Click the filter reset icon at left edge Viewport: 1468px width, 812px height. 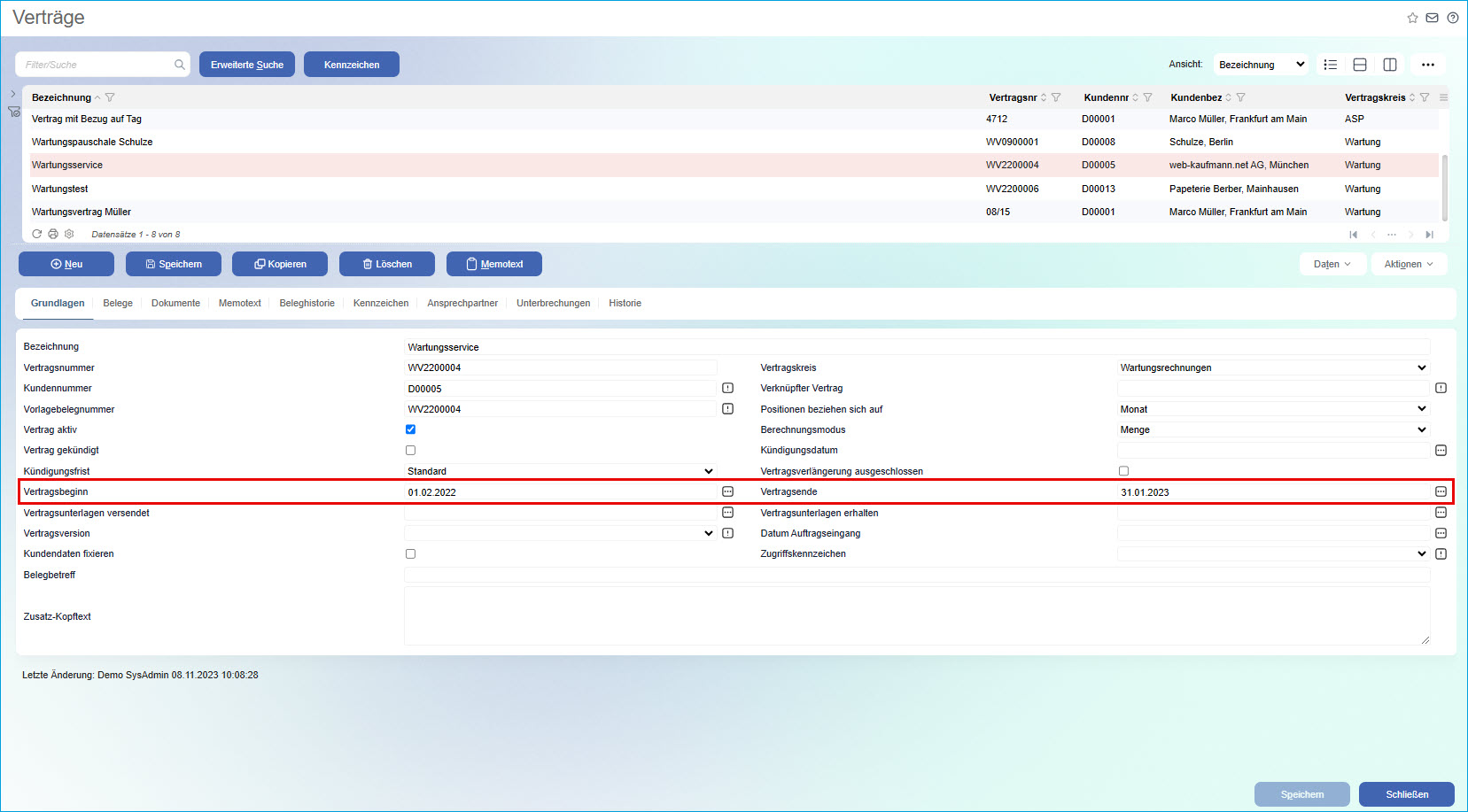14,112
